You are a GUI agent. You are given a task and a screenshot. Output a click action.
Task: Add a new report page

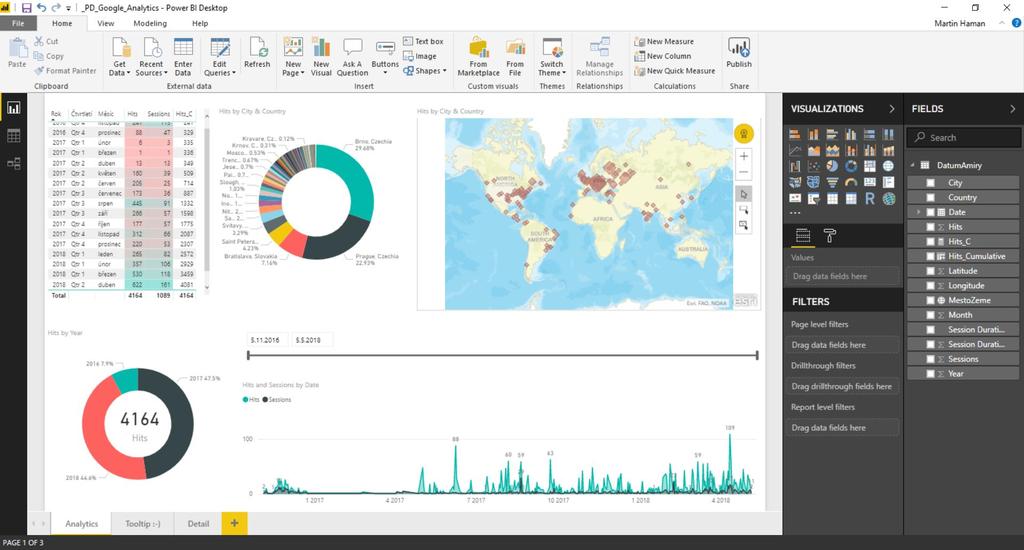coord(234,523)
